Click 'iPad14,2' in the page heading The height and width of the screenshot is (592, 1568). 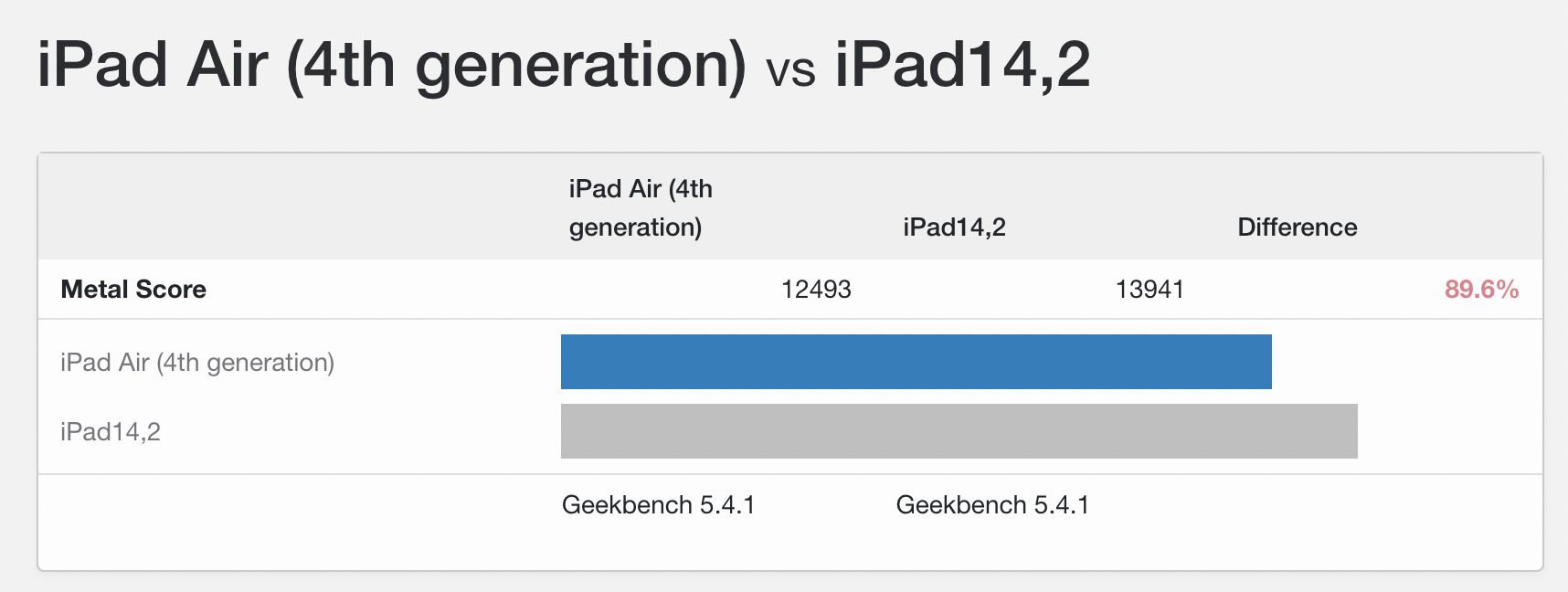click(962, 66)
